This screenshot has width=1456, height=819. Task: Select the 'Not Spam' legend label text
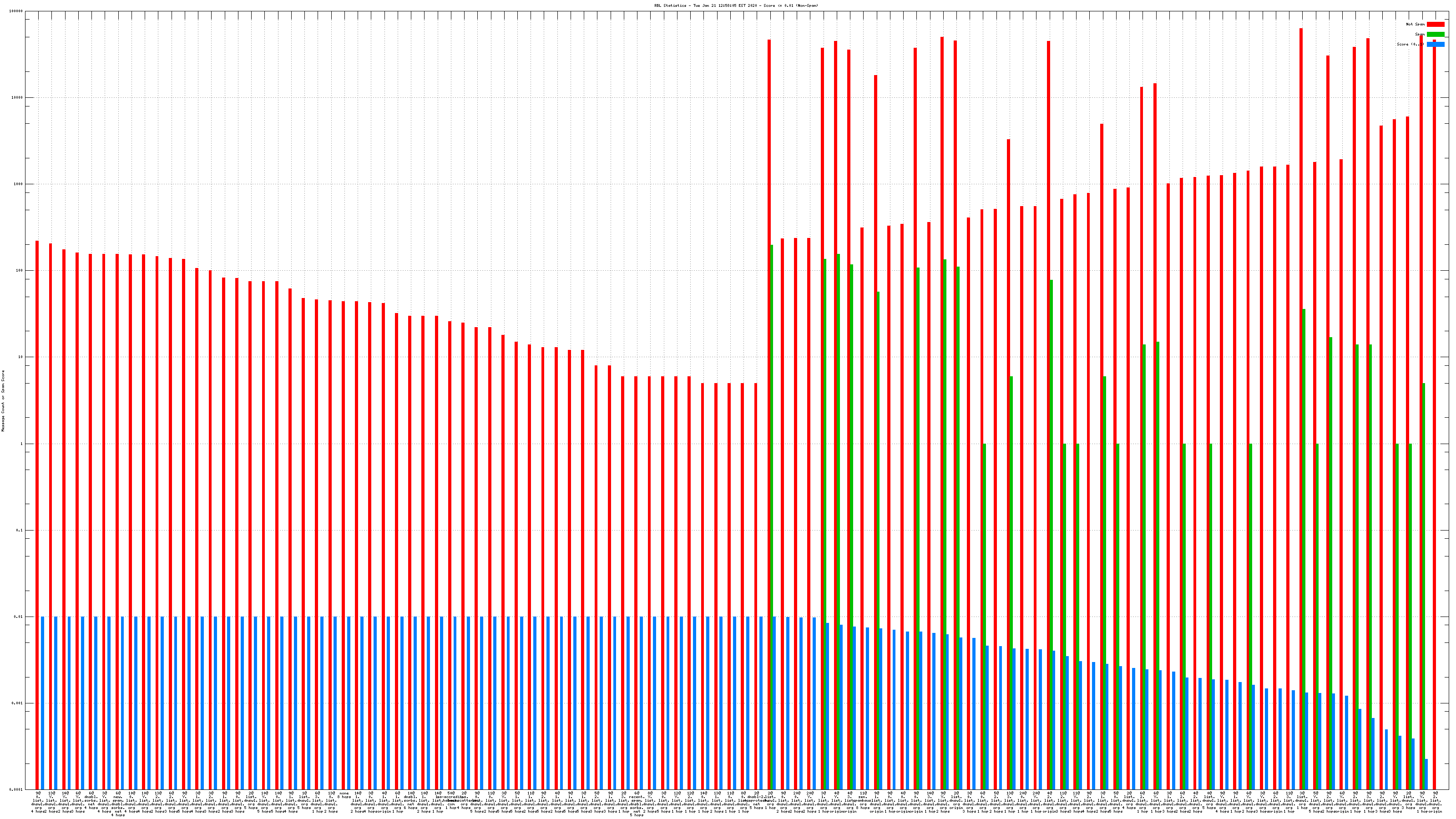1416,24
